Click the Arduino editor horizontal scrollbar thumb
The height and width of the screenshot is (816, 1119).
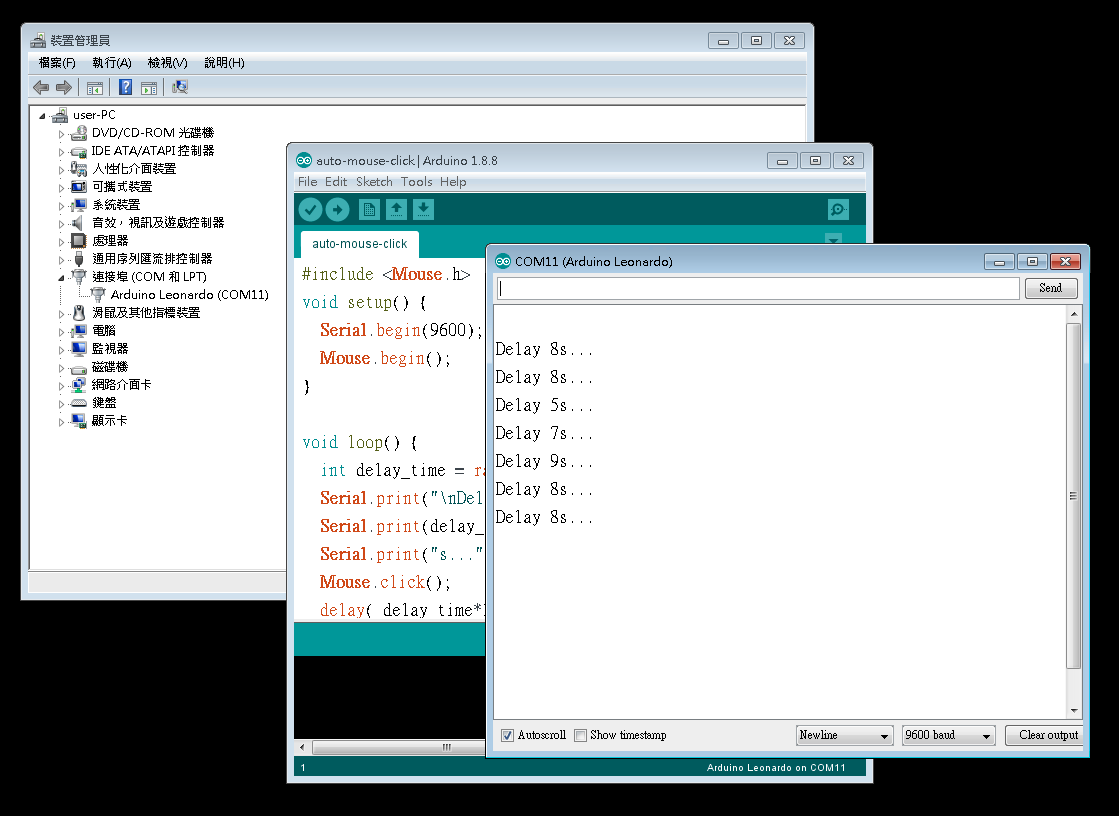[400, 747]
